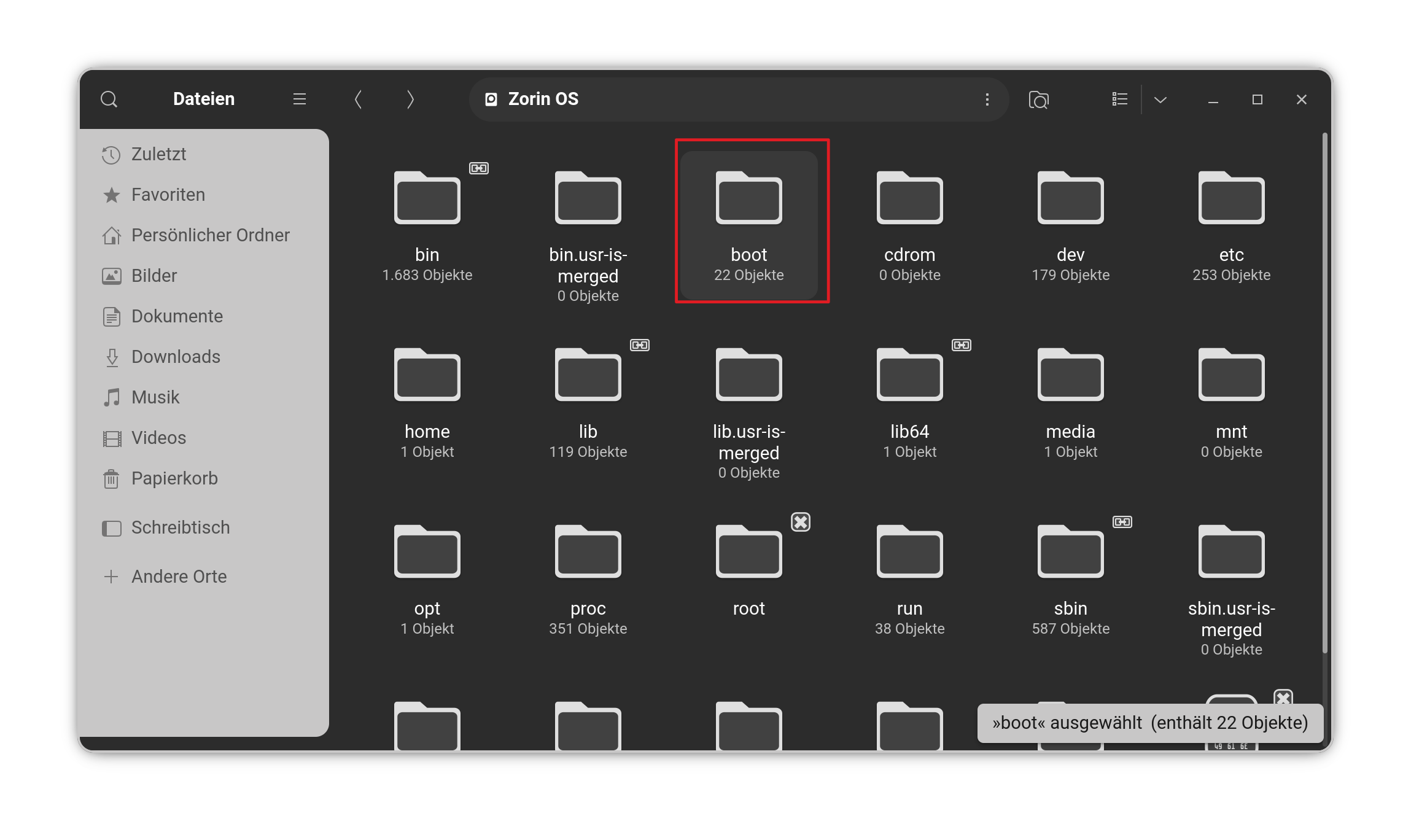
Task: Click the search-in-folder icon
Action: tap(1039, 99)
